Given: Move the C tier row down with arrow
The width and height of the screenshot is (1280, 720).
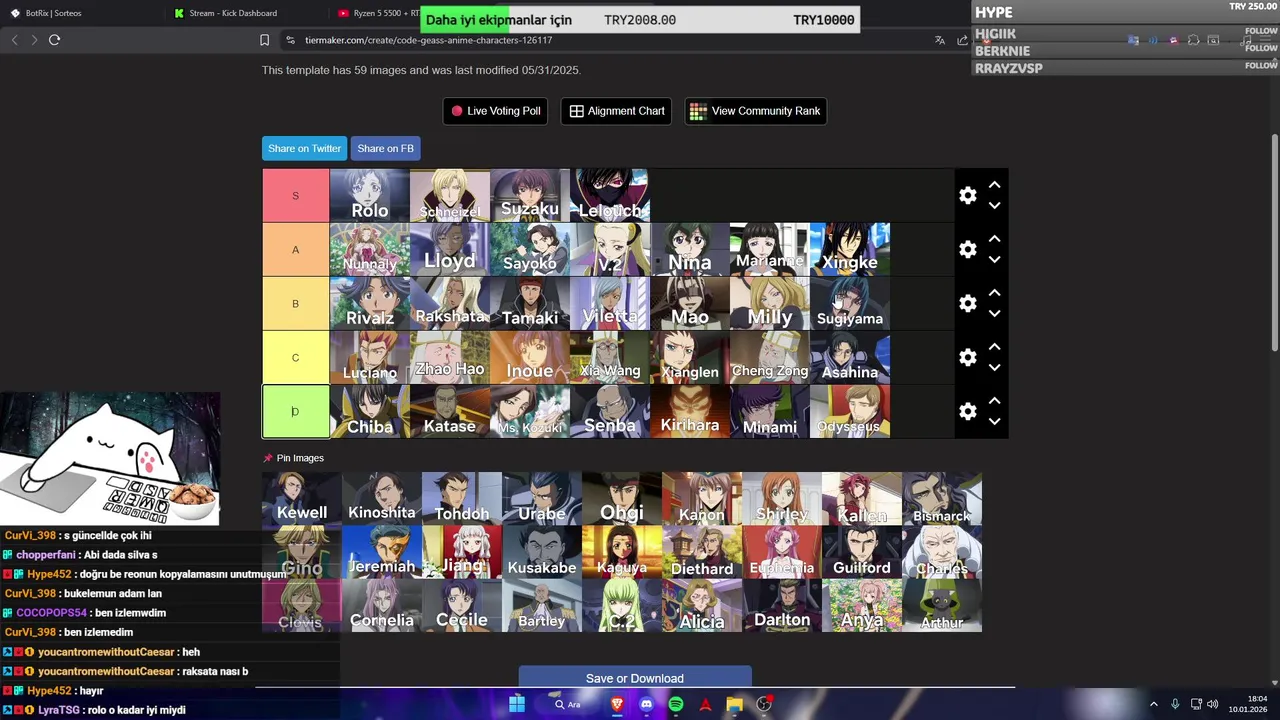Looking at the screenshot, I should pos(994,368).
